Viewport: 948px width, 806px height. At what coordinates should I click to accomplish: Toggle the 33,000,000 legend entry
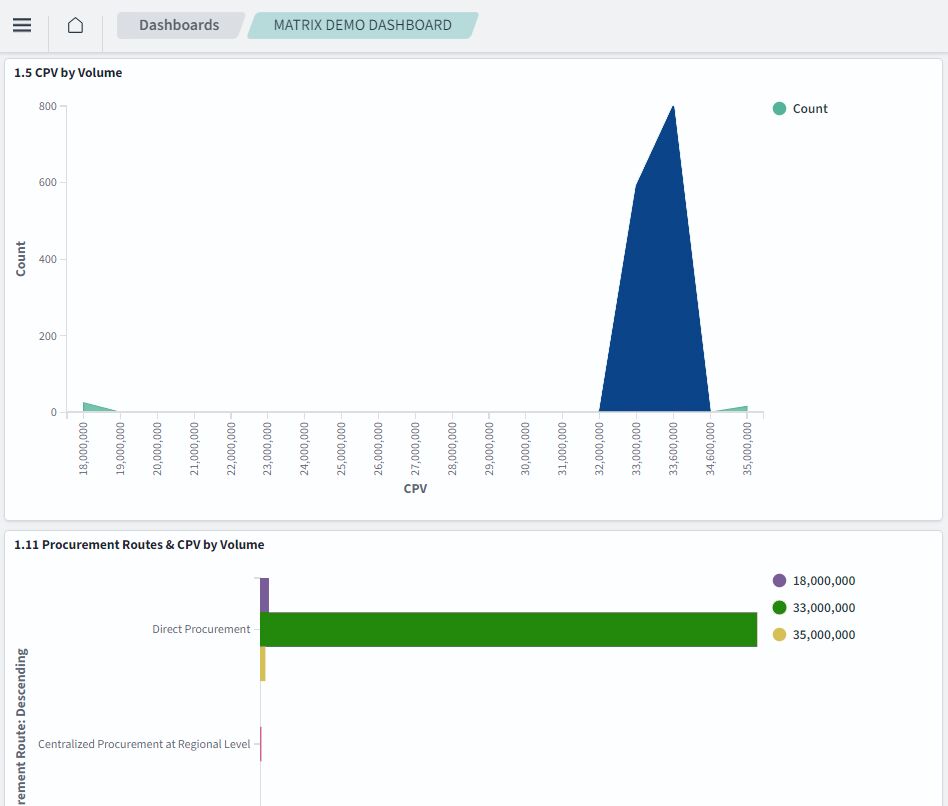[823, 608]
